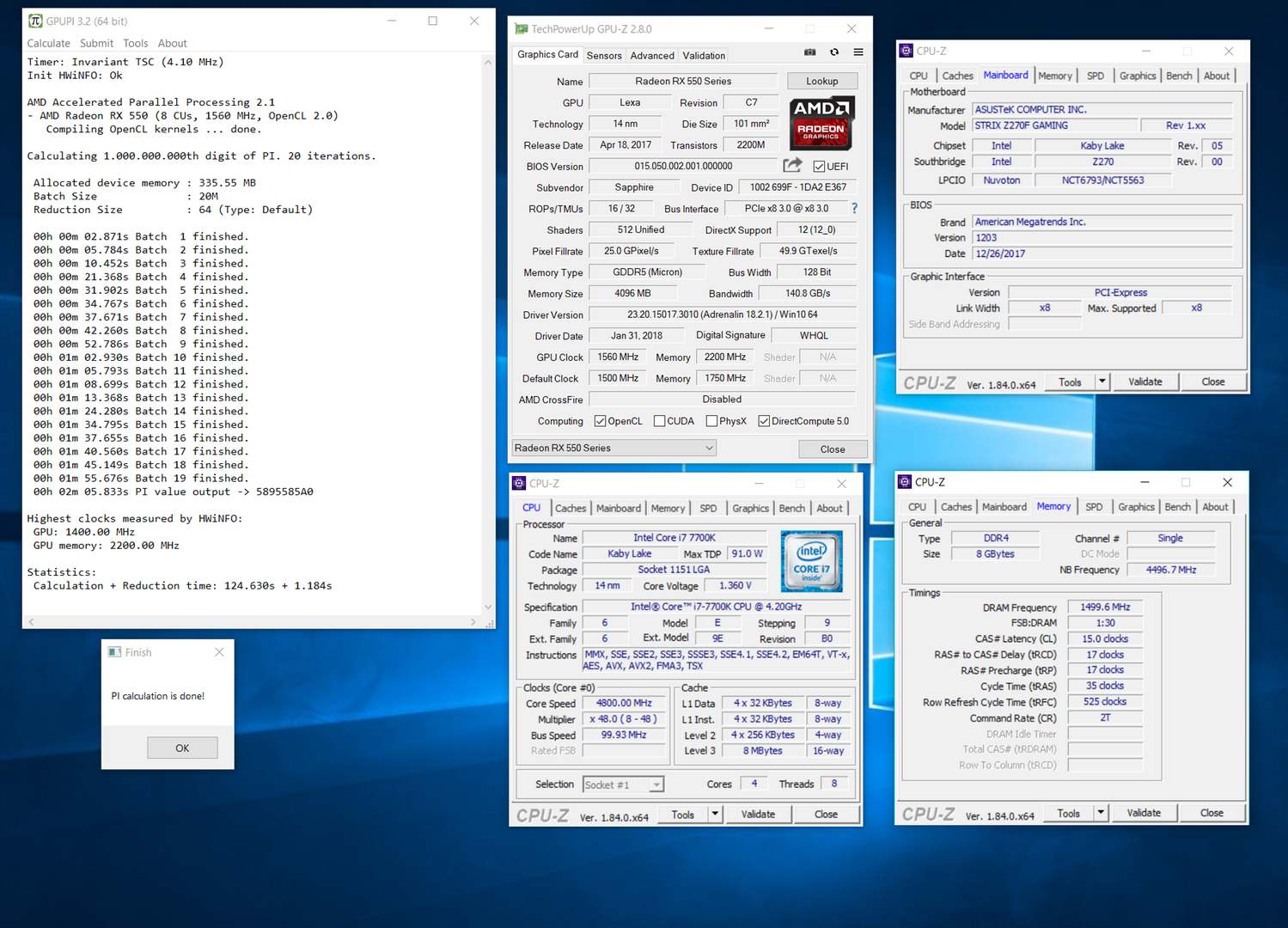Click DRAM Frequency 1499.6 MHz value
1288x928 pixels.
click(1105, 607)
